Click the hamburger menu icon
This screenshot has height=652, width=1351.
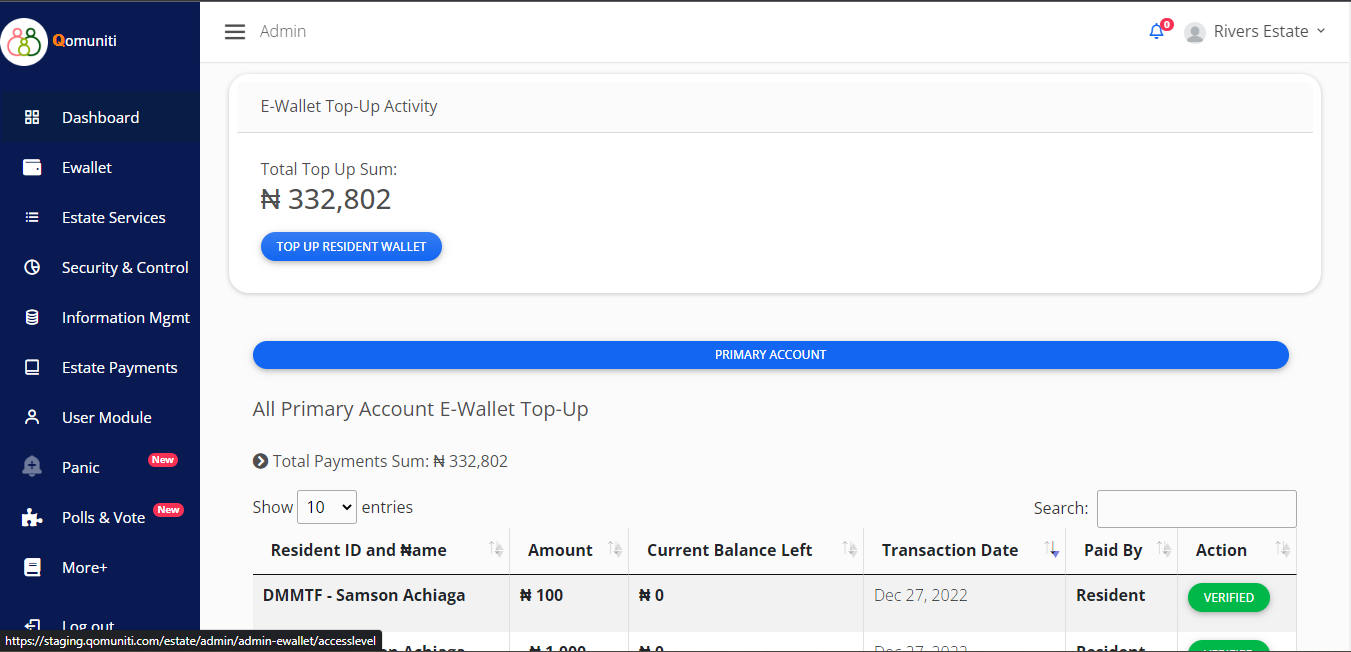pyautogui.click(x=235, y=32)
